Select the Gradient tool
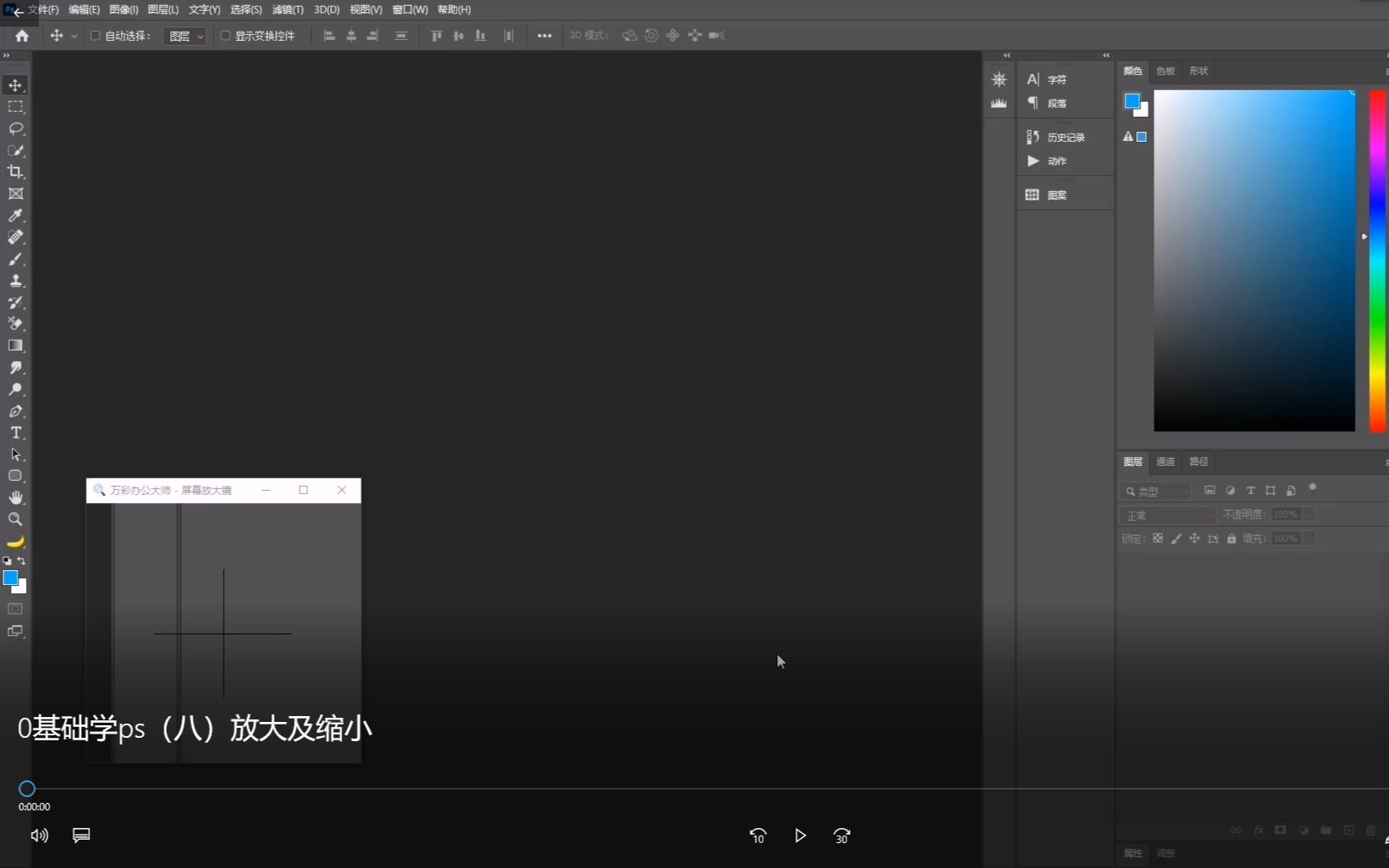The image size is (1389, 868). tap(15, 346)
